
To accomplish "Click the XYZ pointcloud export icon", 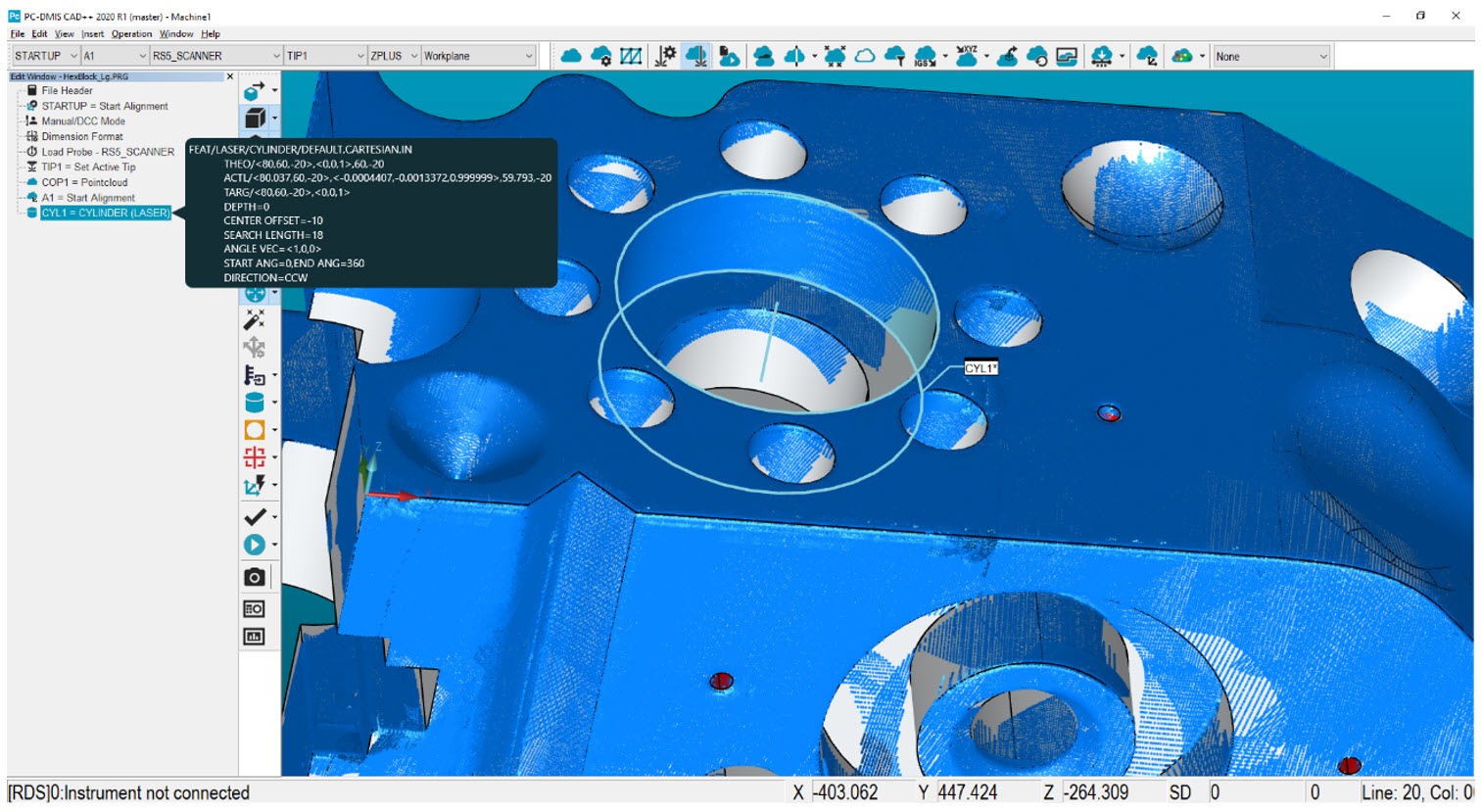I will [968, 56].
